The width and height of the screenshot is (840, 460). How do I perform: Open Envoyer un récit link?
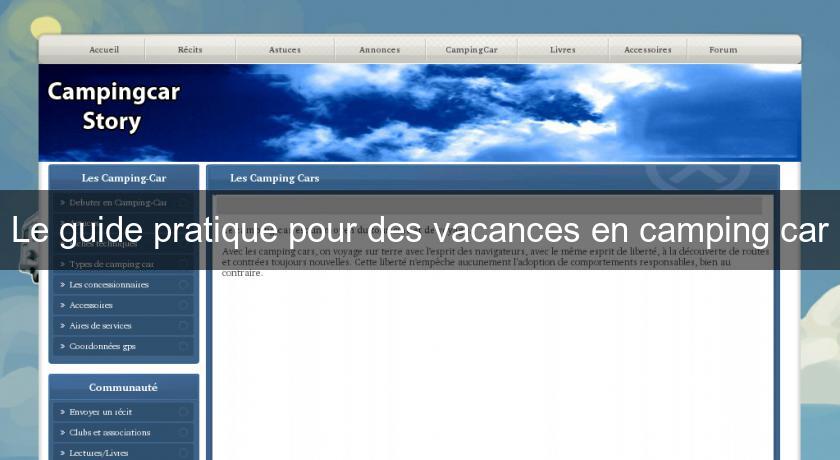[100, 412]
